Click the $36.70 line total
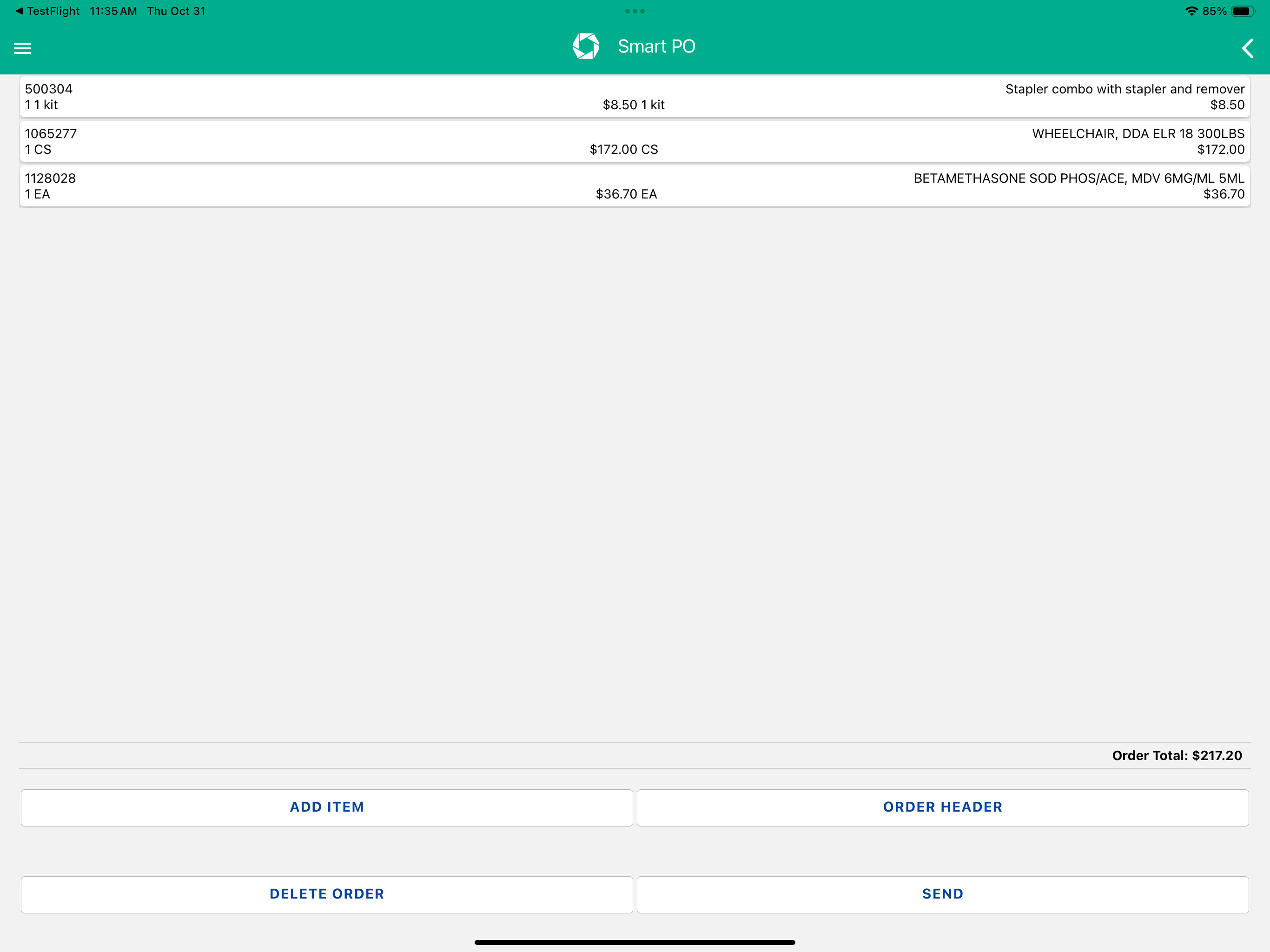Screen dimensions: 1270x952 (1224, 195)
